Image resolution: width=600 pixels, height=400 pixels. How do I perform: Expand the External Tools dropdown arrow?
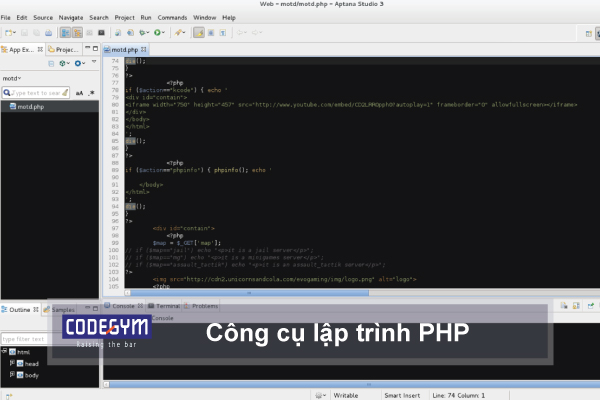tap(184, 33)
